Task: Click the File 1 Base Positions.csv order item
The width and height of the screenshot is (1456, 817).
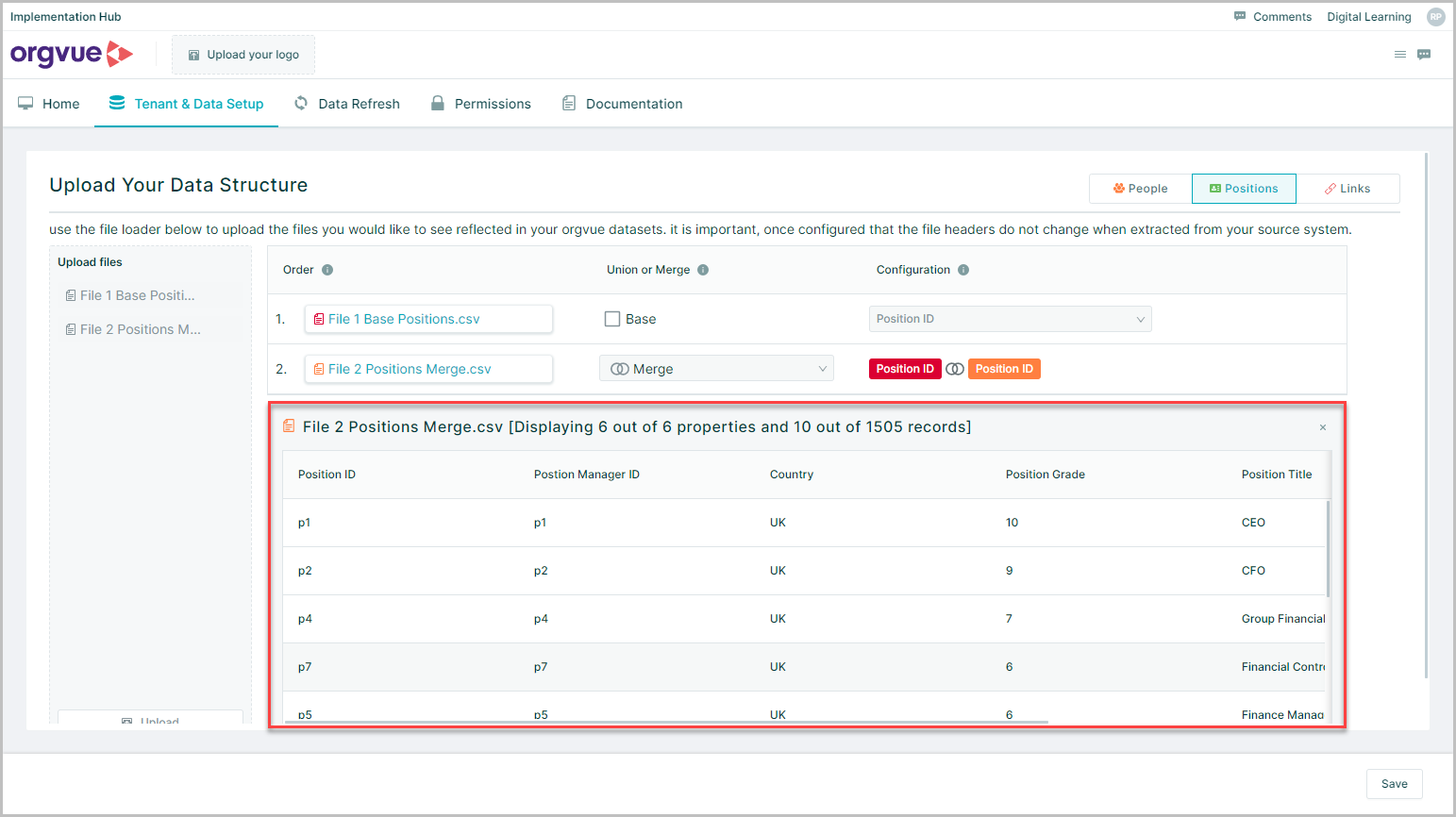Action: tap(428, 319)
